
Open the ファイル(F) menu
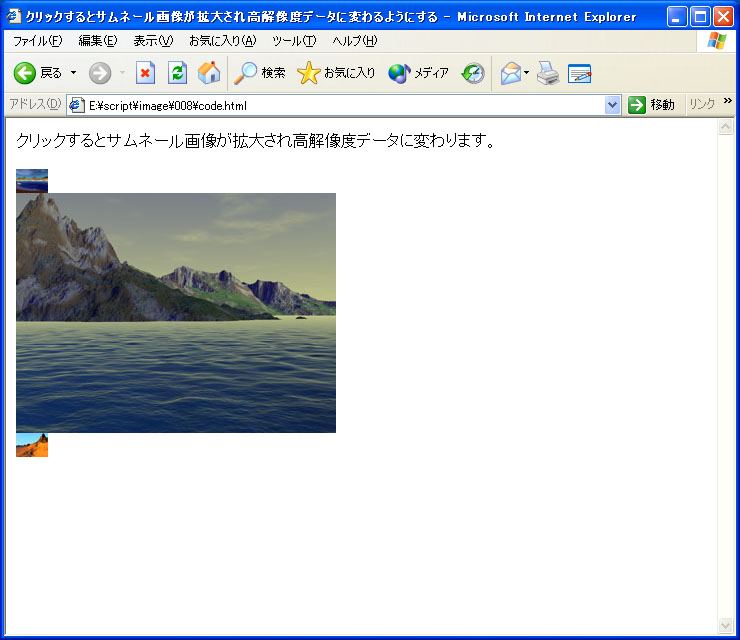coord(37,41)
